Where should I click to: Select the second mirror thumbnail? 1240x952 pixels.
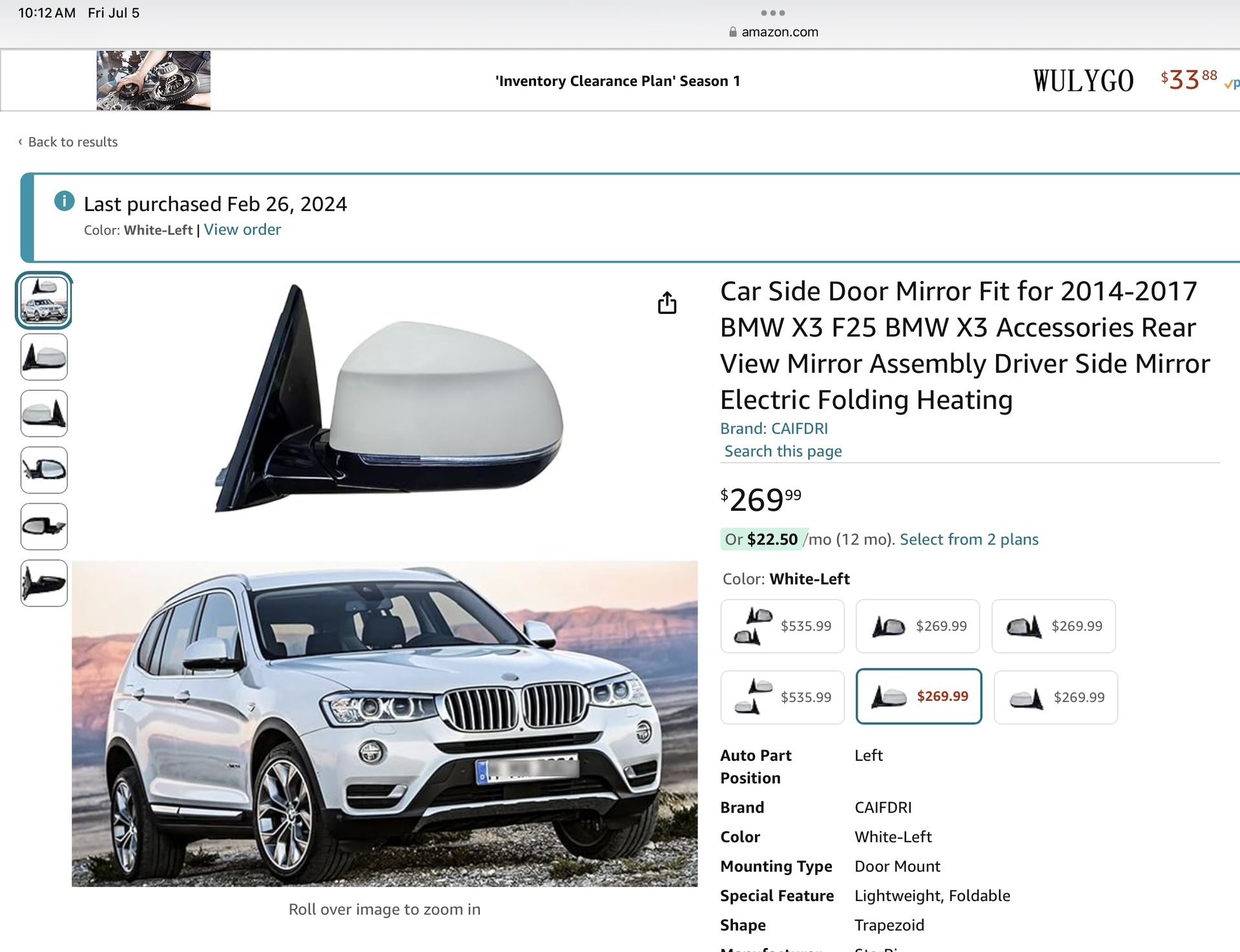44,357
